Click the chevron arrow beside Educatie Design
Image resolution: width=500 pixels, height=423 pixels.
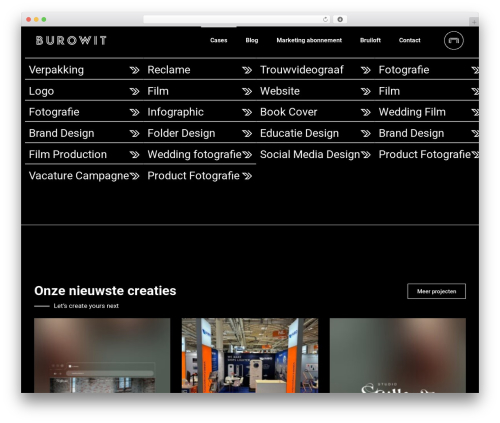click(x=366, y=134)
